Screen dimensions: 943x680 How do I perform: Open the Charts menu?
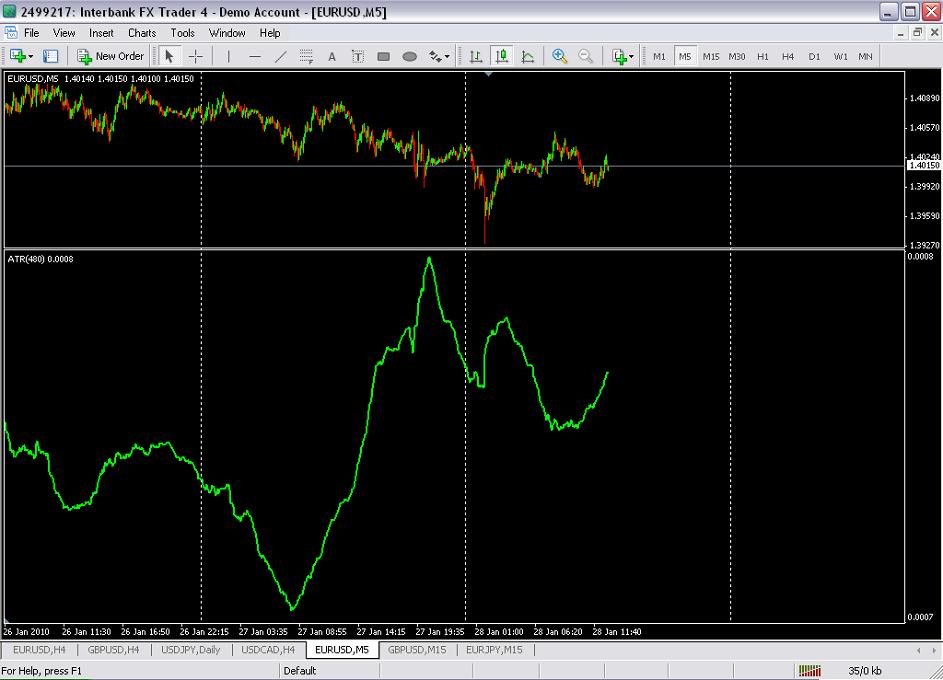click(x=142, y=33)
